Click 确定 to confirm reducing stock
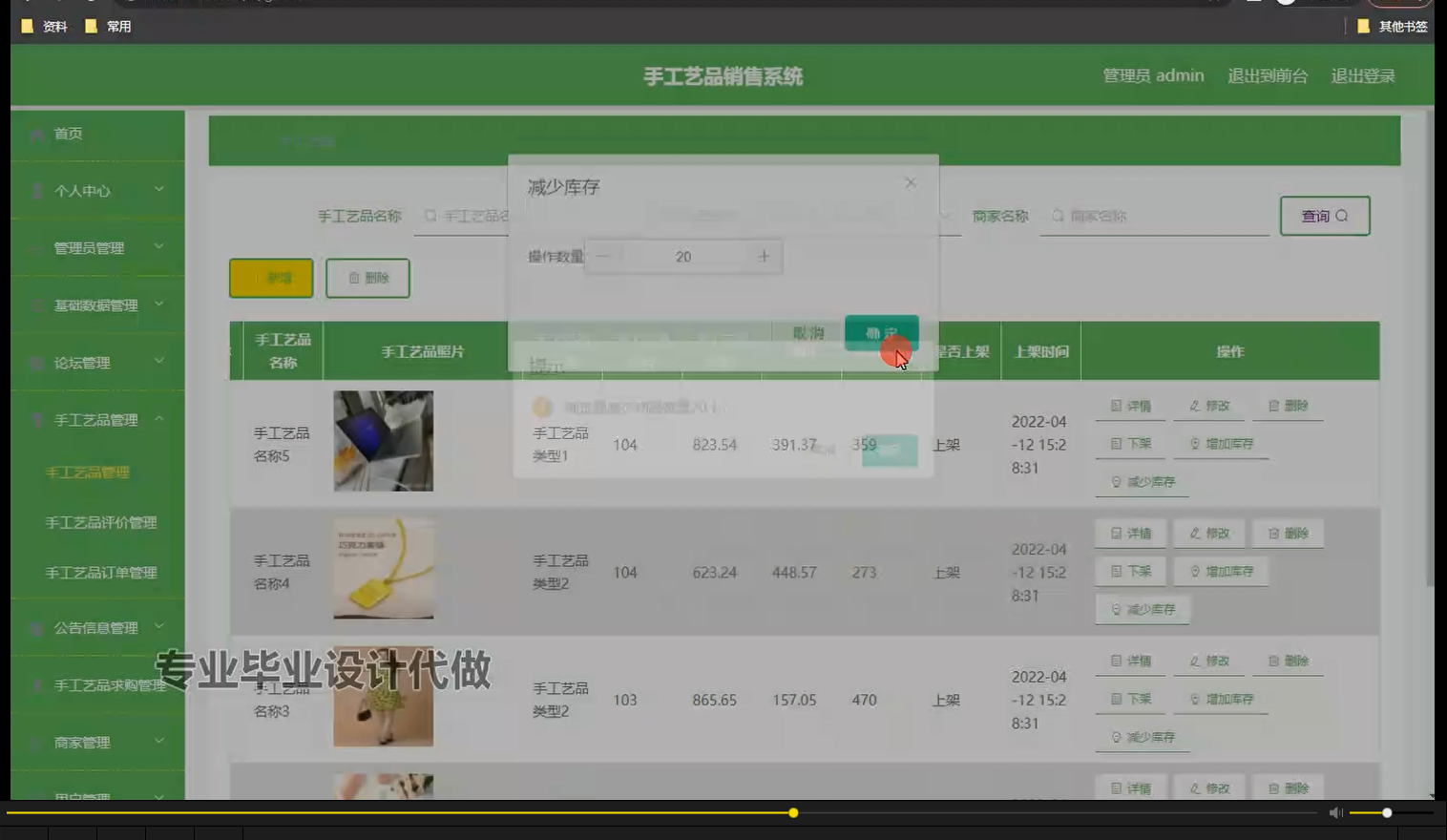This screenshot has height=840, width=1447. (880, 333)
